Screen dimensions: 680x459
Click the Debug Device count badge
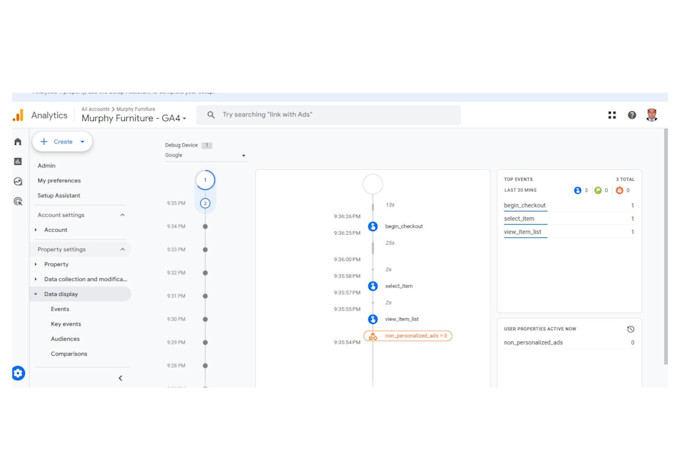click(207, 145)
